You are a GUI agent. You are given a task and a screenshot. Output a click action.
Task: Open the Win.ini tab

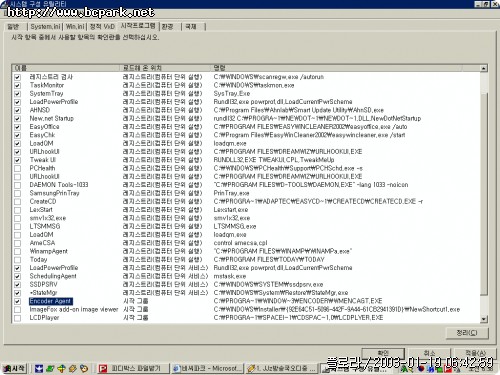(x=75, y=27)
